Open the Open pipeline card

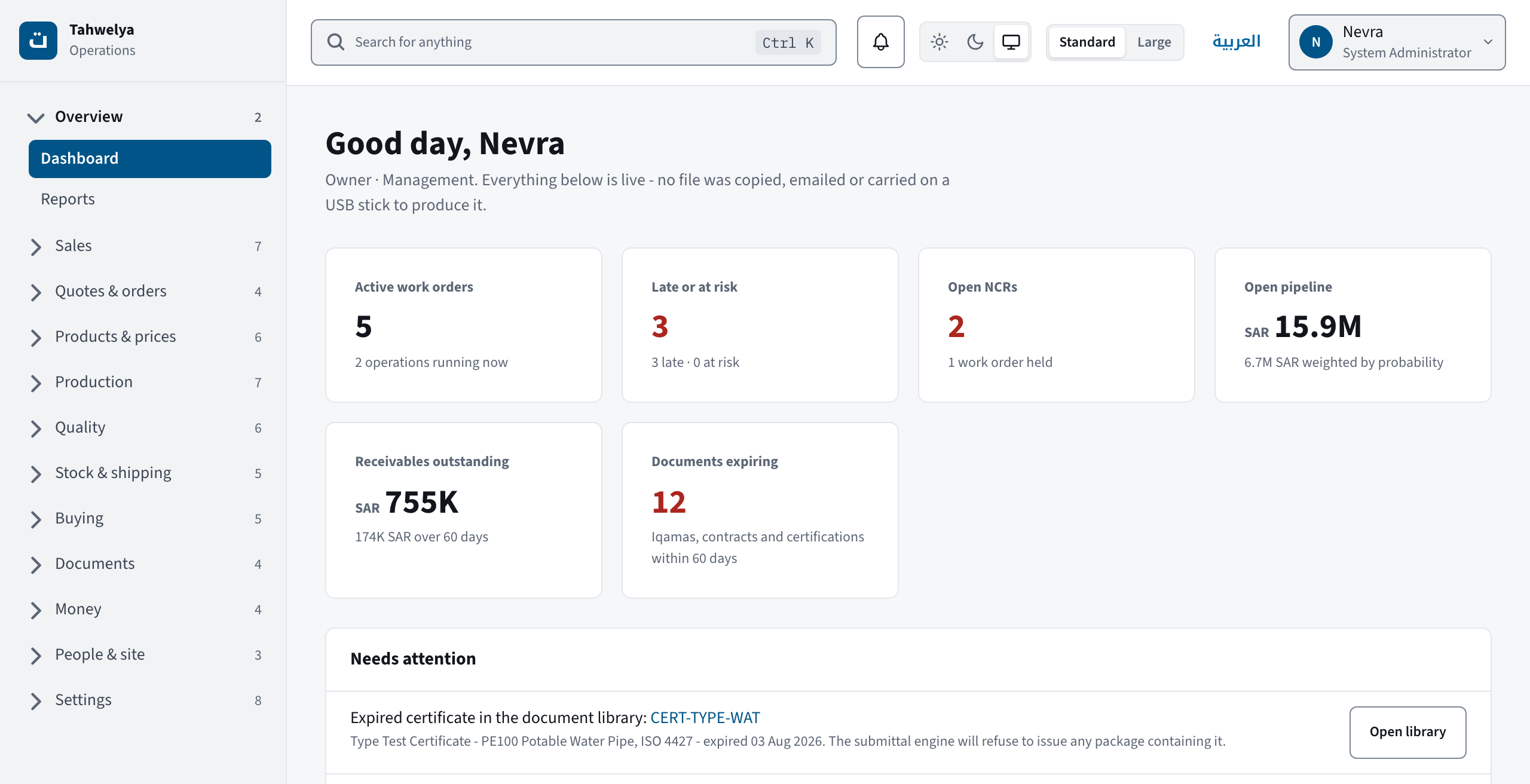coord(1353,325)
